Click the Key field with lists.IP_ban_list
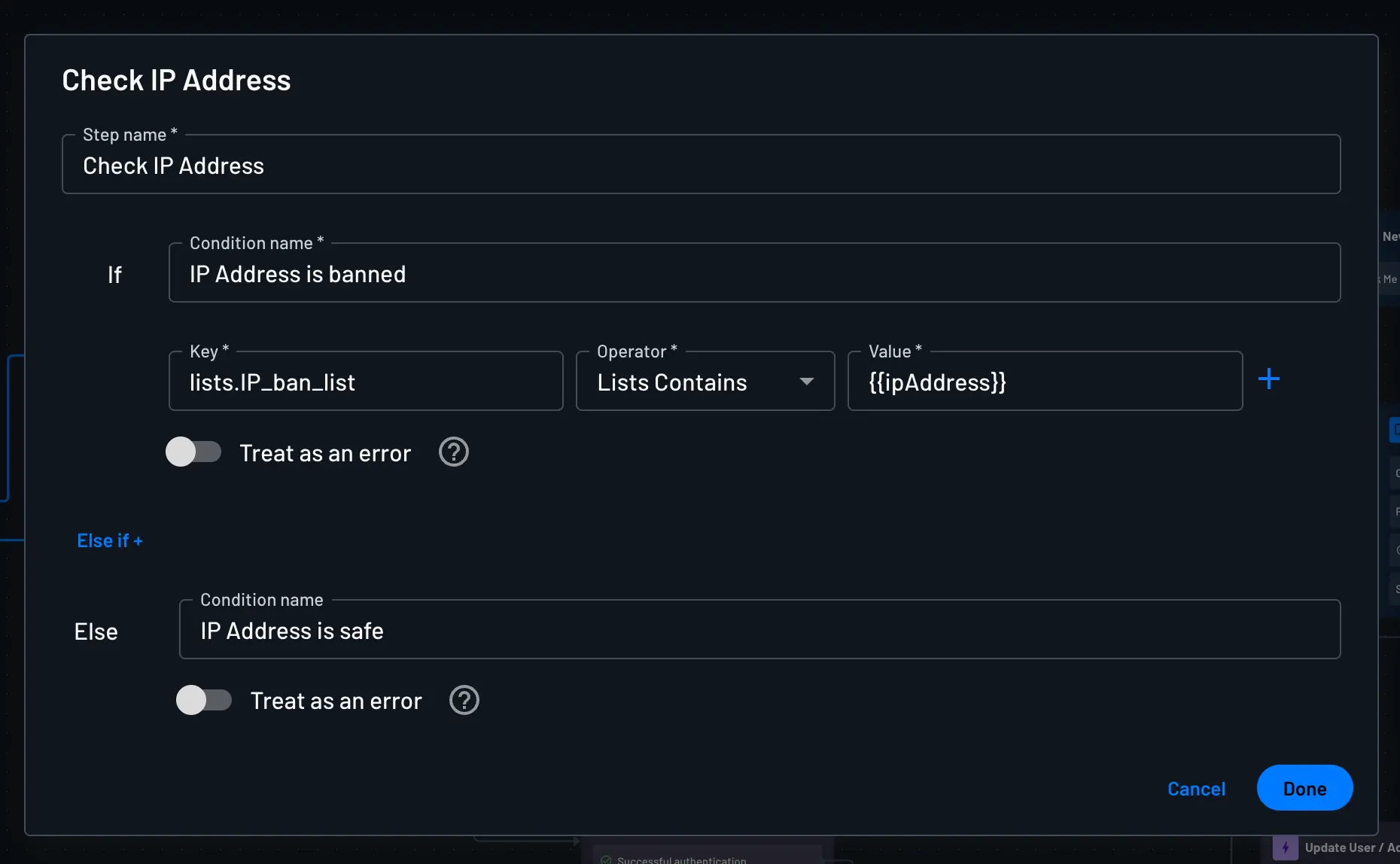 [x=366, y=382]
